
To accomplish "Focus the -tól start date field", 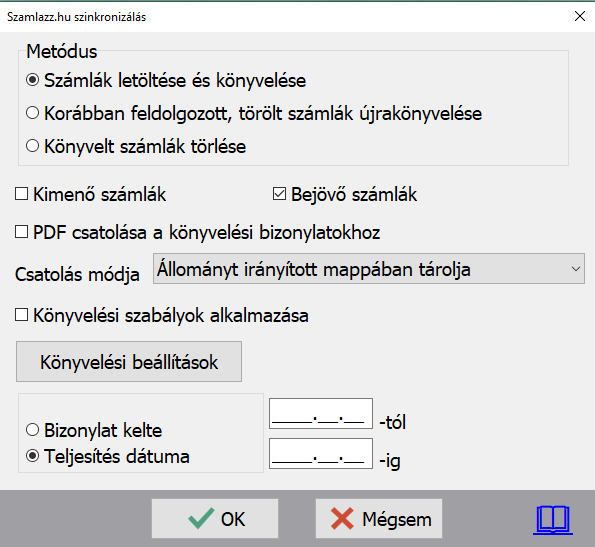I will (x=321, y=413).
